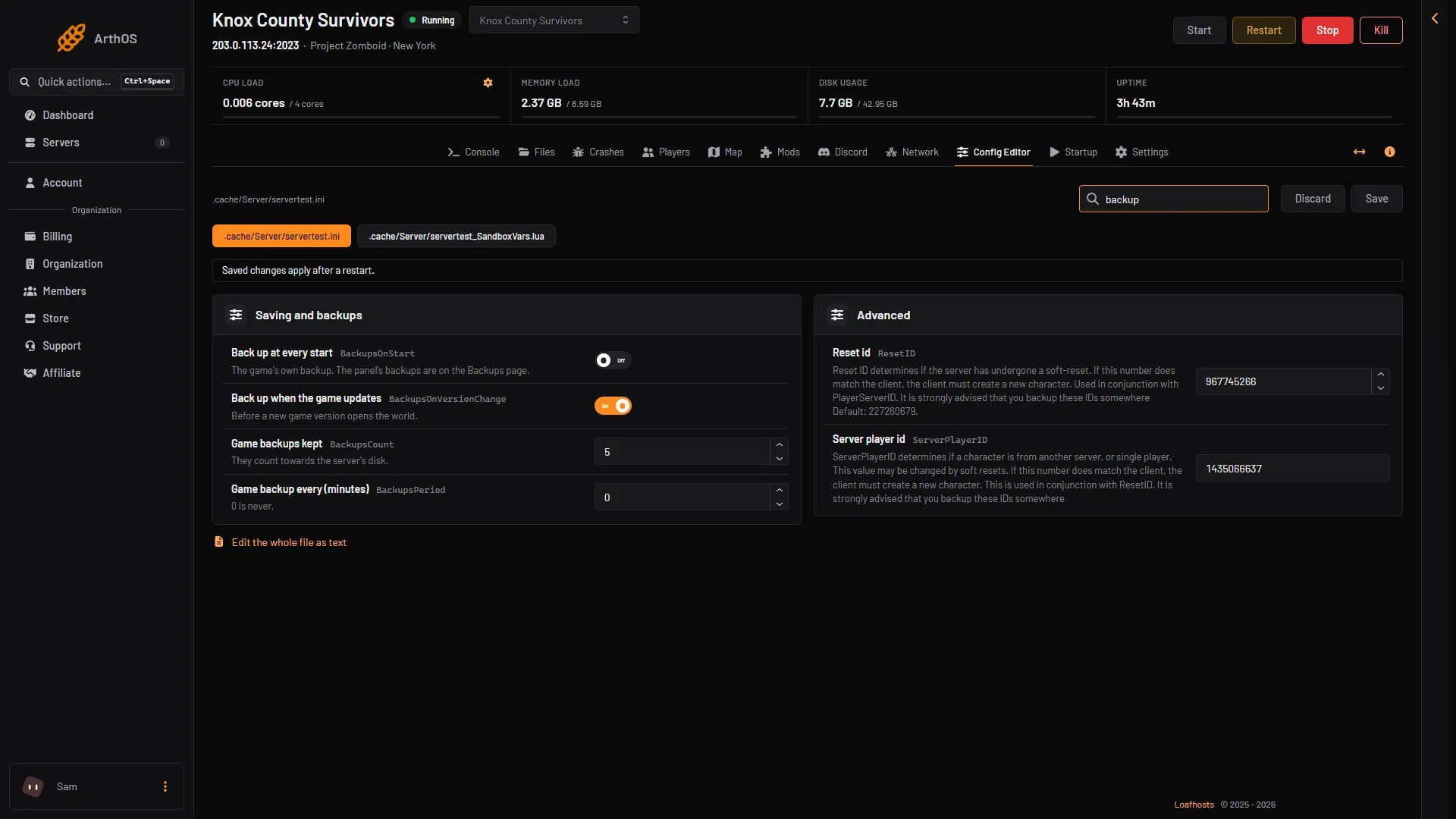The width and height of the screenshot is (1456, 819).
Task: Switch to Mods tab
Action: (780, 152)
